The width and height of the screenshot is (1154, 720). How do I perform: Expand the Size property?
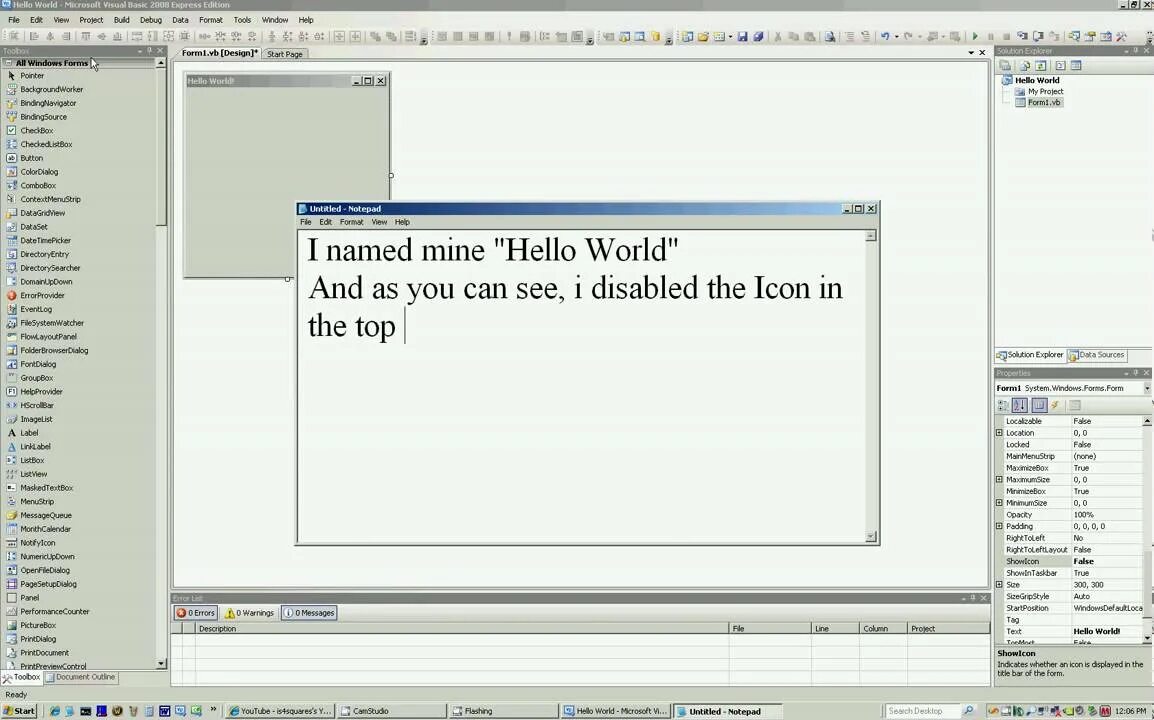click(x=999, y=585)
